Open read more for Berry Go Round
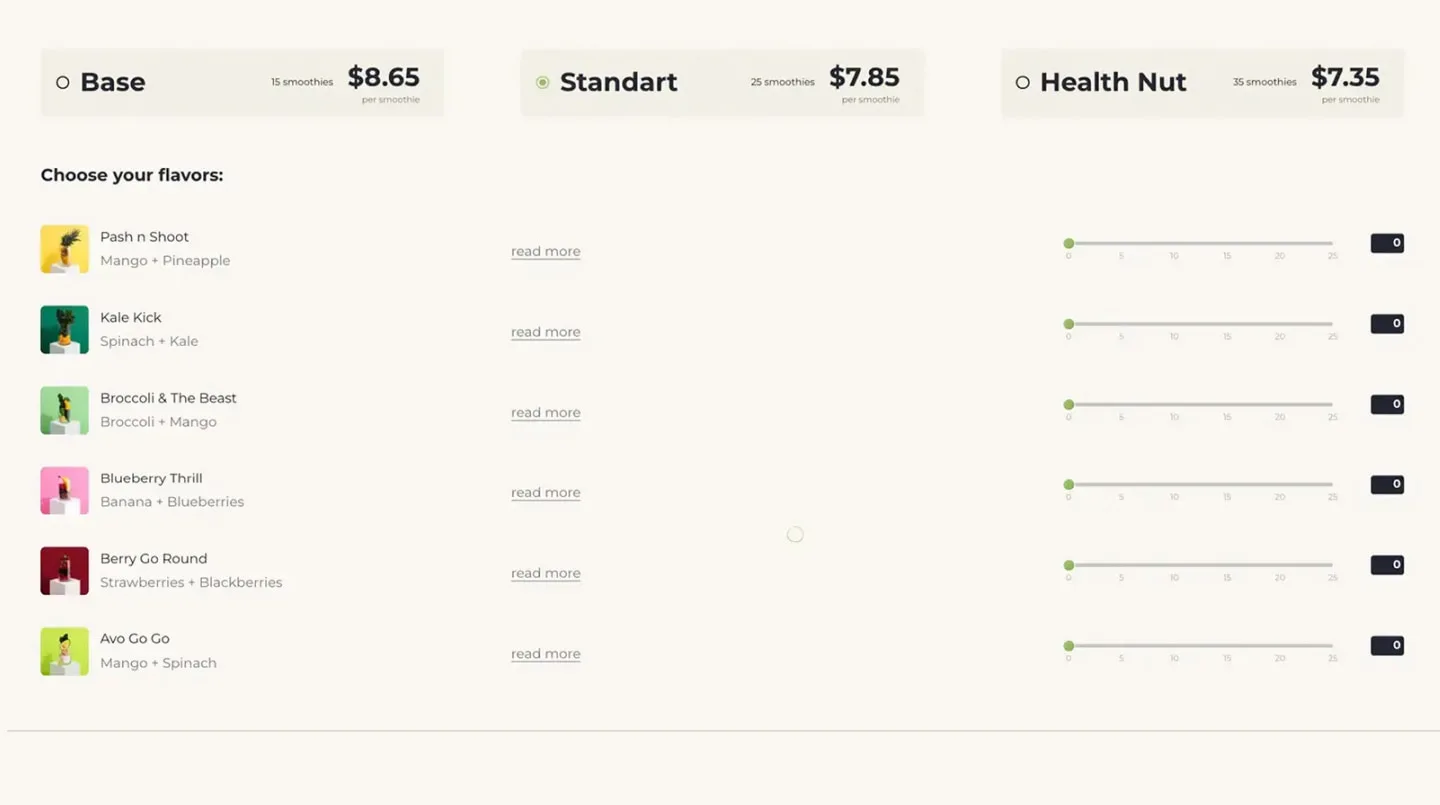Screen dimensions: 1440x805 (545, 574)
